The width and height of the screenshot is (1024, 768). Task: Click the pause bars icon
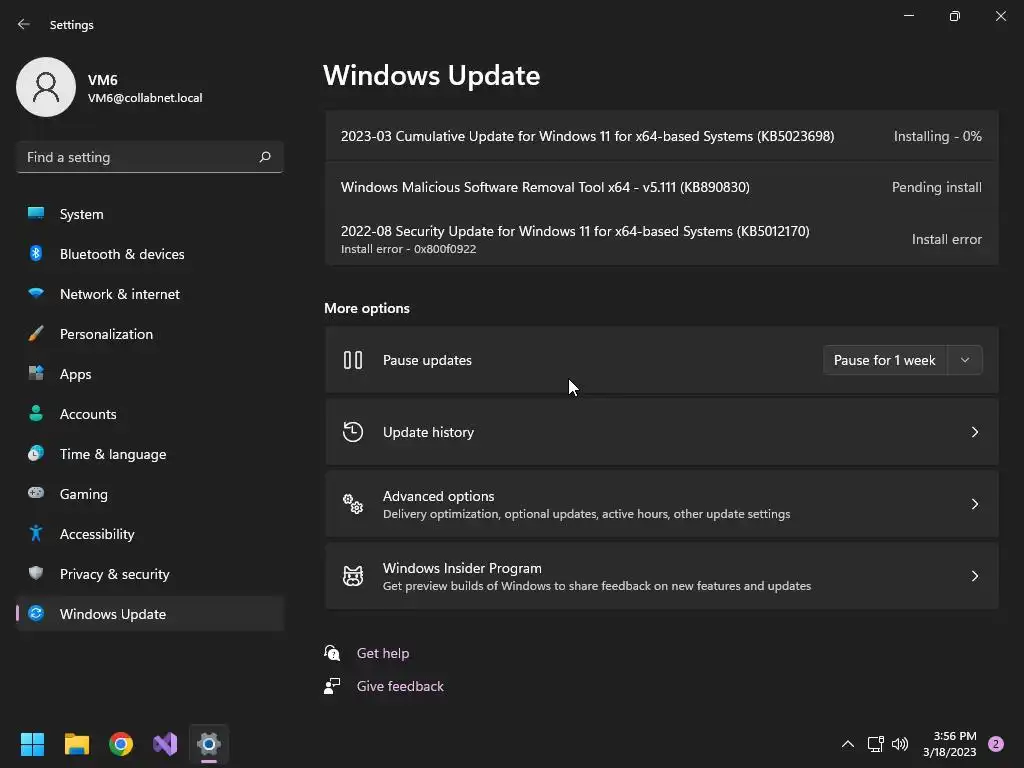[x=353, y=360]
